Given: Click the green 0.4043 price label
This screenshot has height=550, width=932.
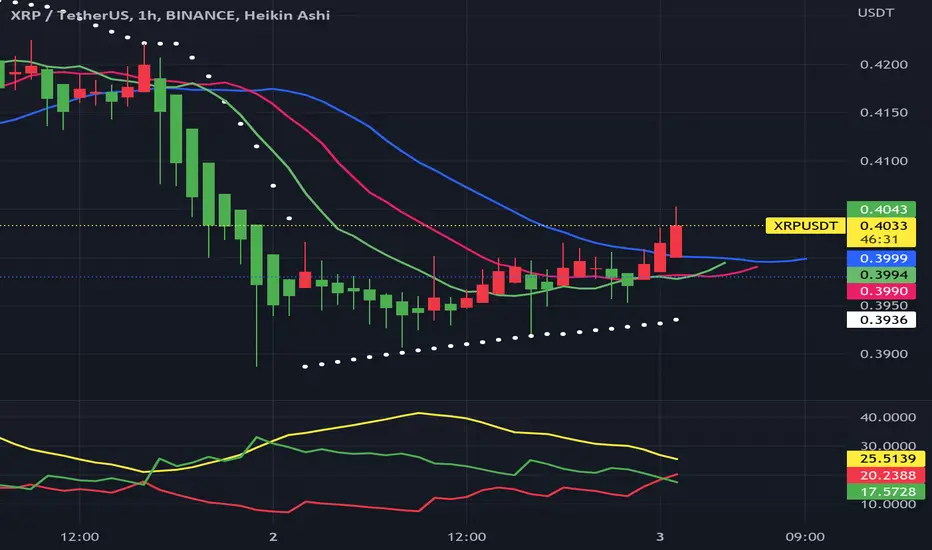Looking at the screenshot, I should 881,209.
